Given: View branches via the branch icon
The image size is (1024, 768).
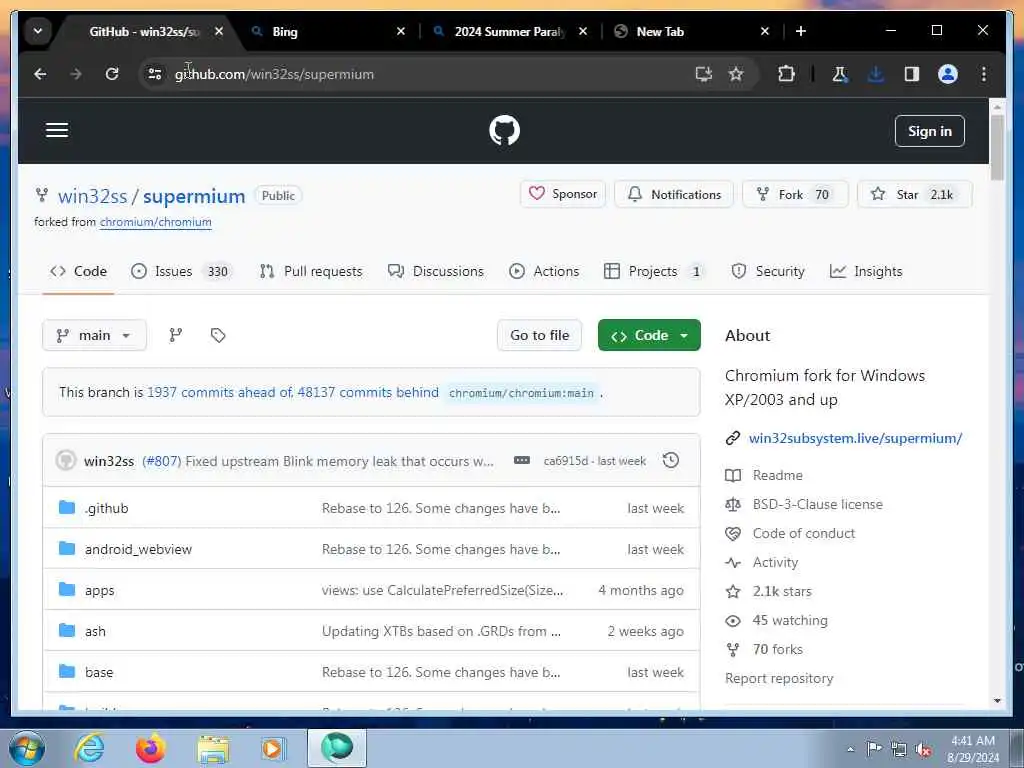Looking at the screenshot, I should pyautogui.click(x=176, y=335).
